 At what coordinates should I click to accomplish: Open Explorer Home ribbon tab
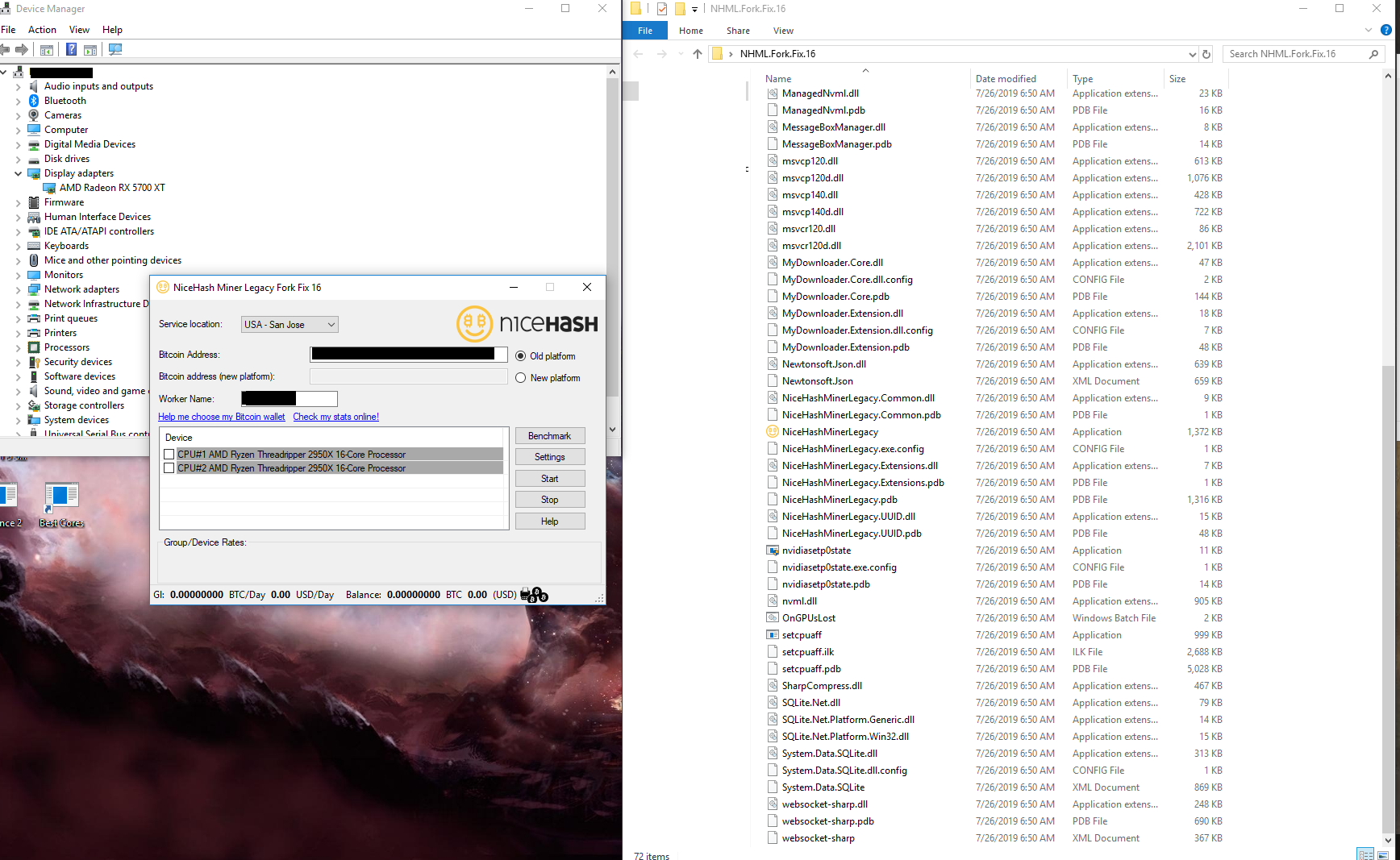point(691,31)
